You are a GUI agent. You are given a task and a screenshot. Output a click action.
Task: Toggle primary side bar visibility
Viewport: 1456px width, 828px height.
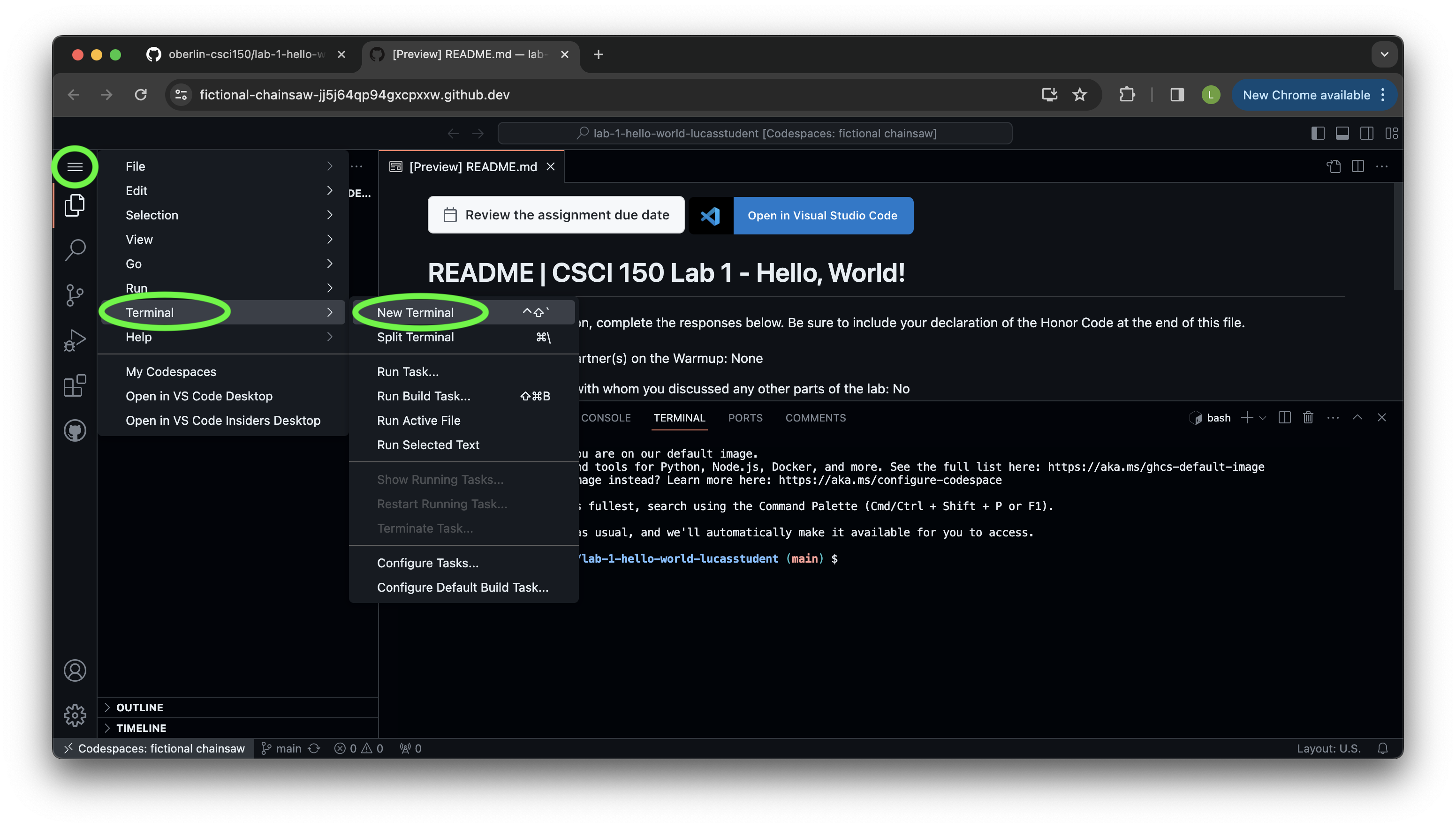[x=1318, y=133]
